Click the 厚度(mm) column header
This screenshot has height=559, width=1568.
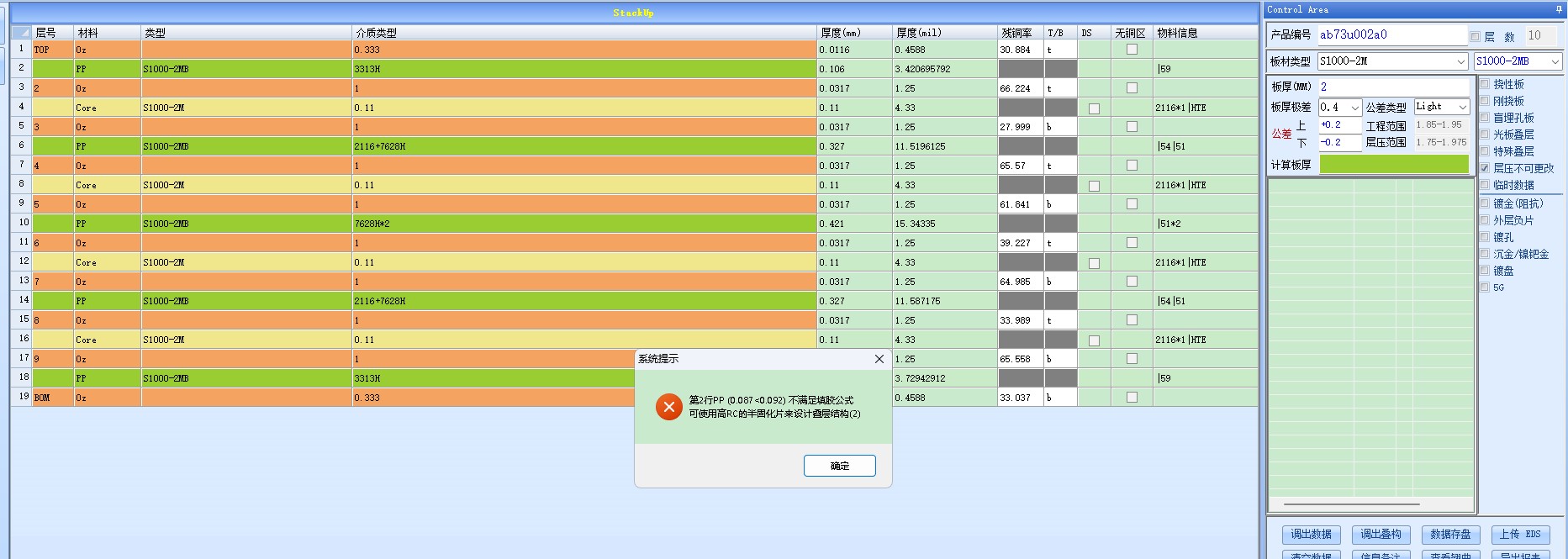[855, 33]
